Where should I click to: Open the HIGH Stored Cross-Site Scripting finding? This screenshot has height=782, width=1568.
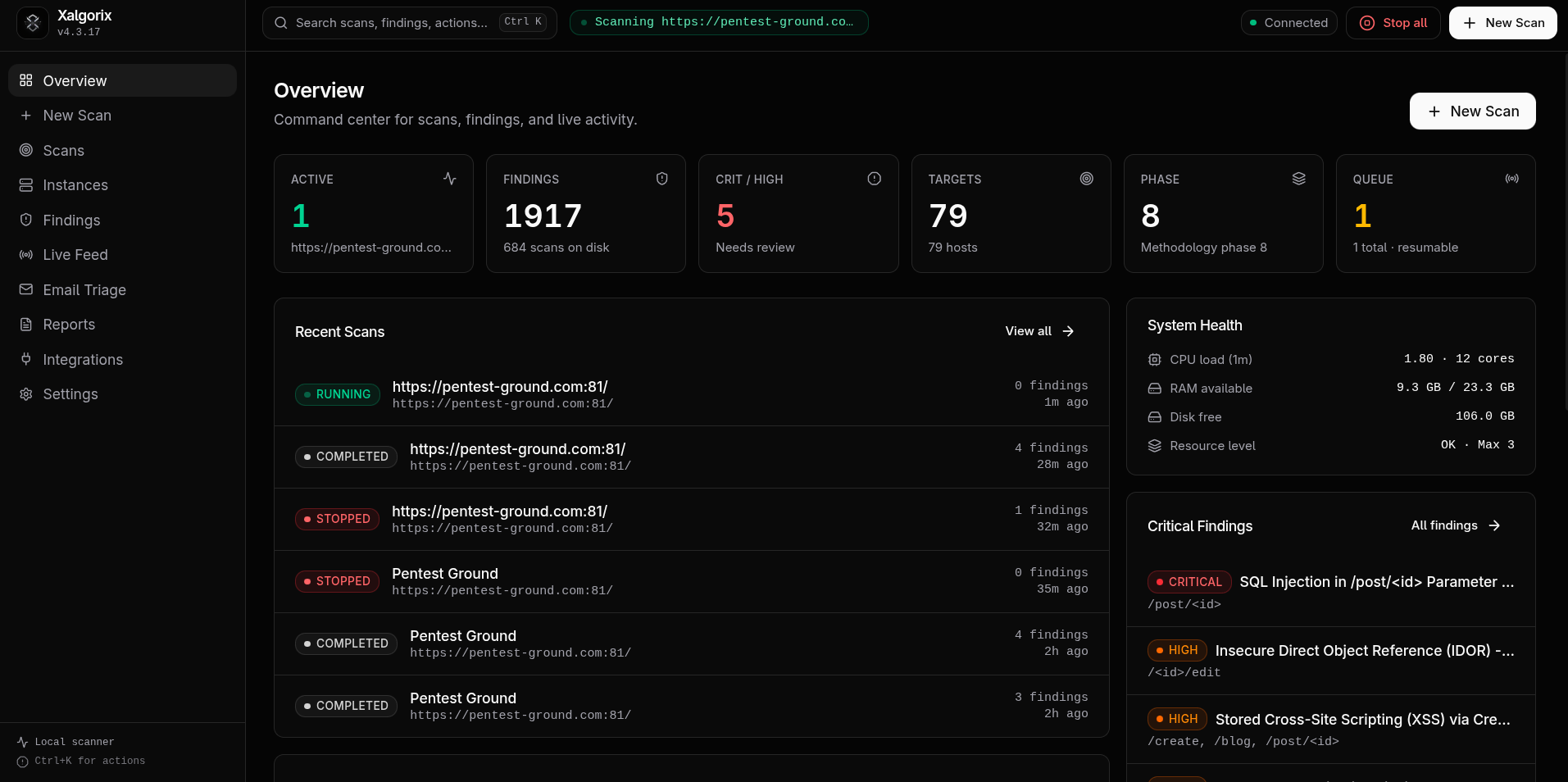1331,730
